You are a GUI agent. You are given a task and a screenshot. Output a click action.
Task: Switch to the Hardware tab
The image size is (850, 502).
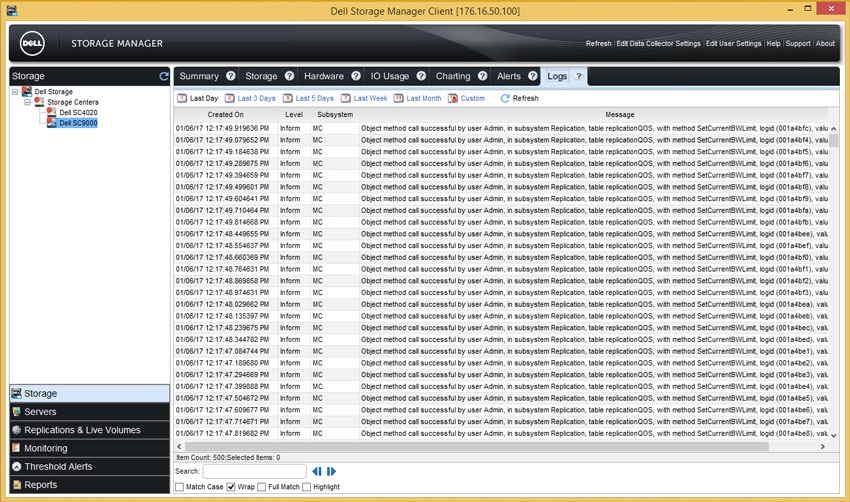pyautogui.click(x=324, y=76)
